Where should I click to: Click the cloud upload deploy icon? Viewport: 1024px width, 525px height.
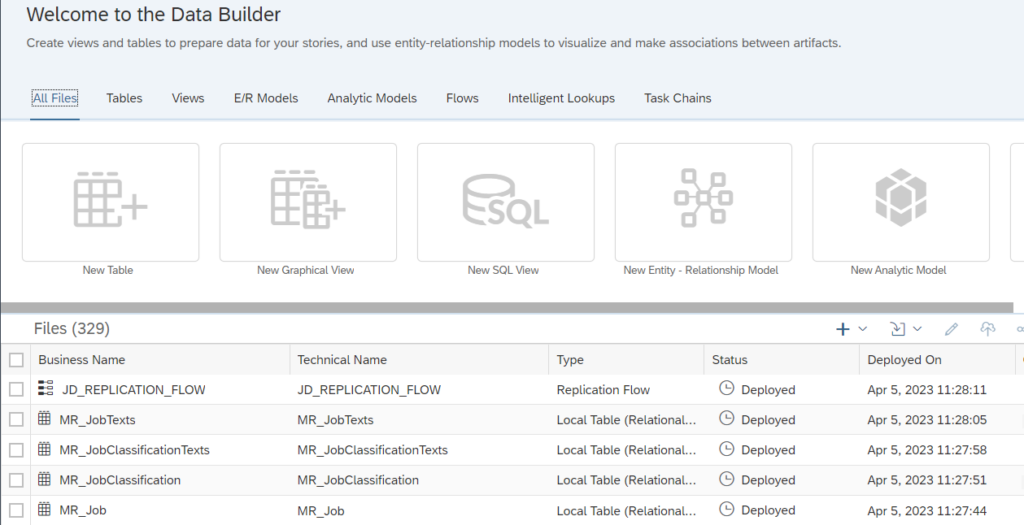tap(988, 329)
